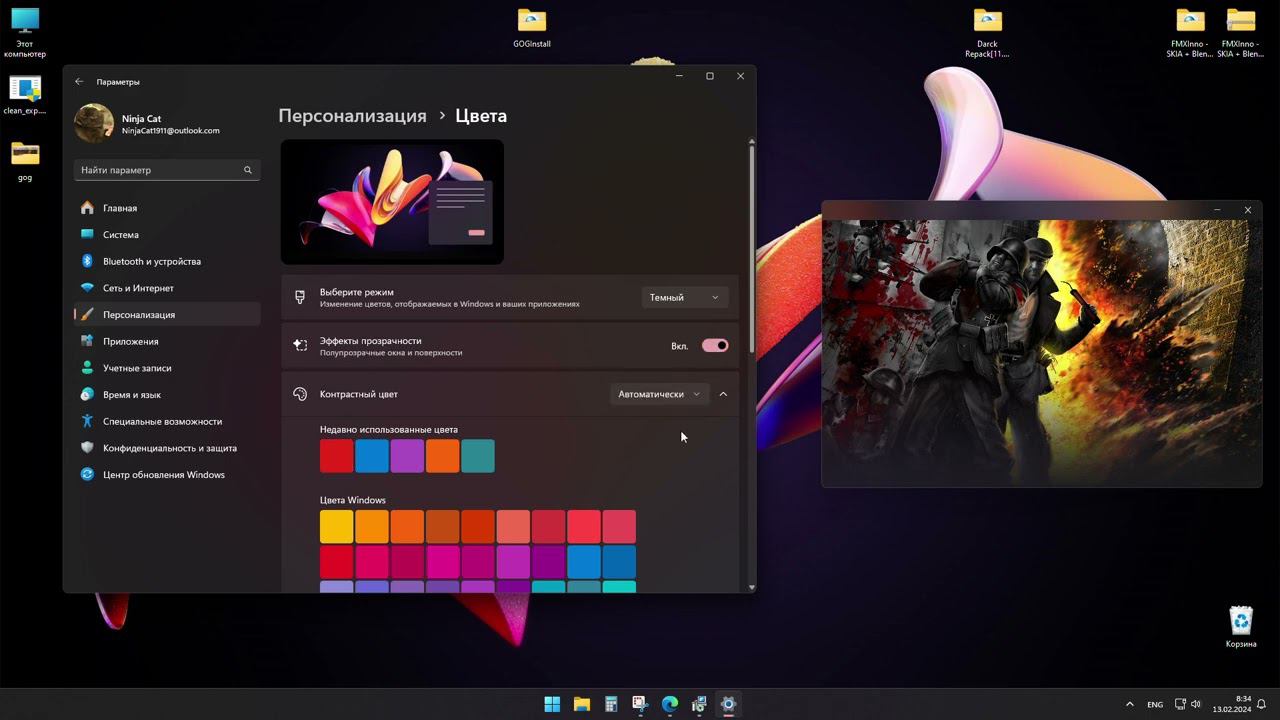Open Персонализация in the sidebar
This screenshot has width=1280, height=720.
point(167,315)
